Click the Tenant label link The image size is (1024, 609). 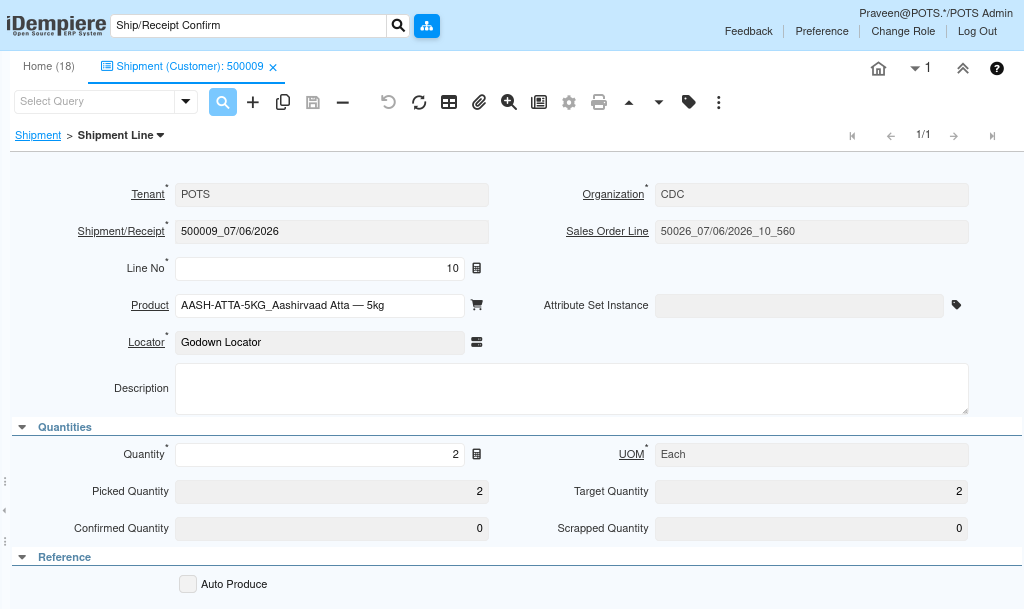tap(148, 195)
